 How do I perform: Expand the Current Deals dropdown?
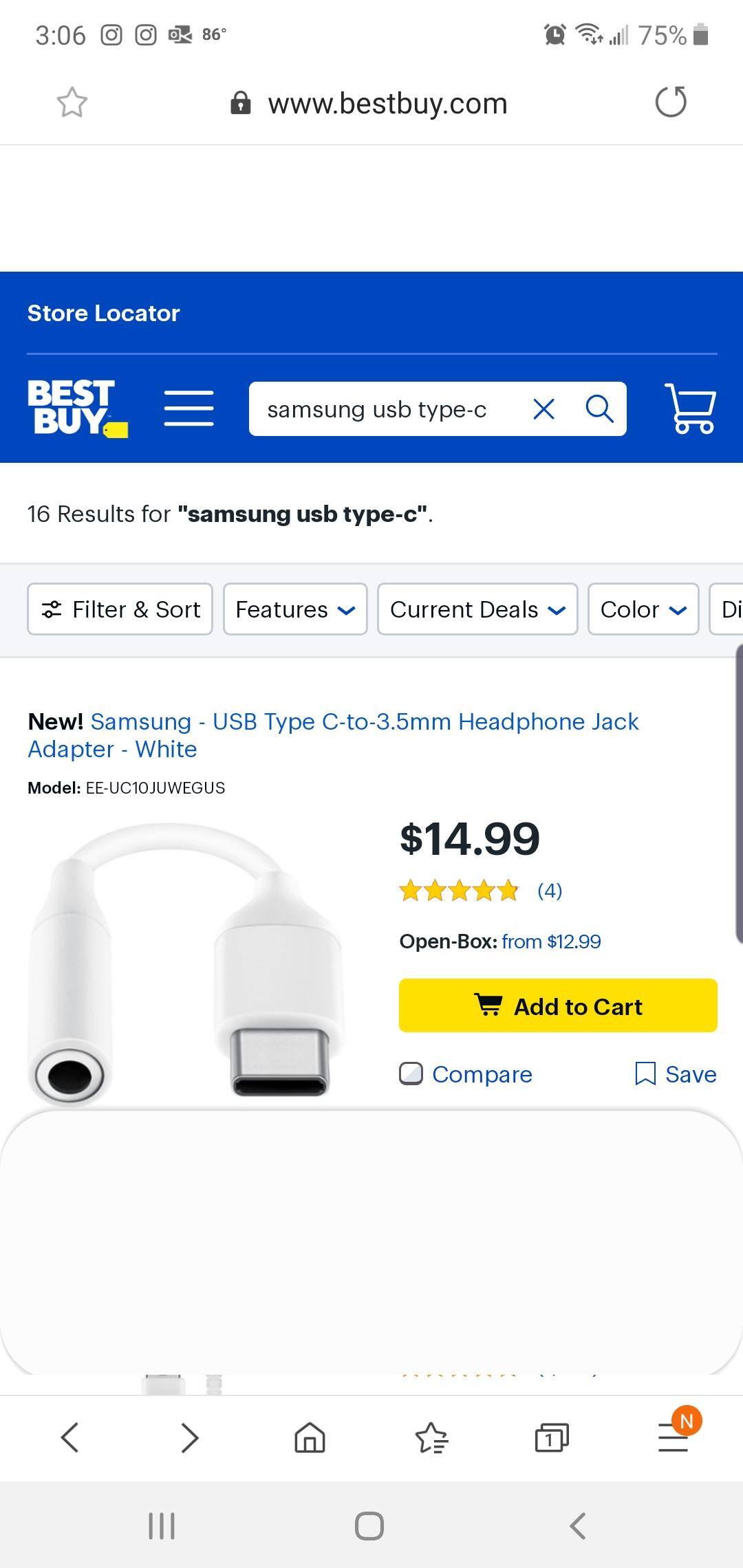(x=477, y=609)
